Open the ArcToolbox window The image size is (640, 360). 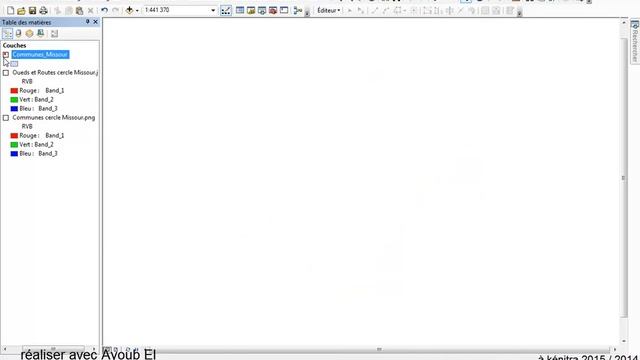273,10
